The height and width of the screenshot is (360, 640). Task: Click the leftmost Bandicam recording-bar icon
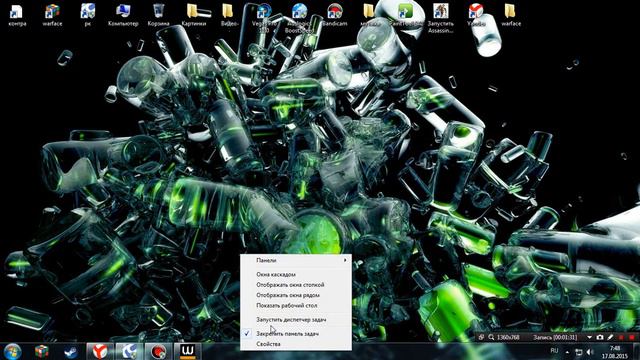coord(481,337)
